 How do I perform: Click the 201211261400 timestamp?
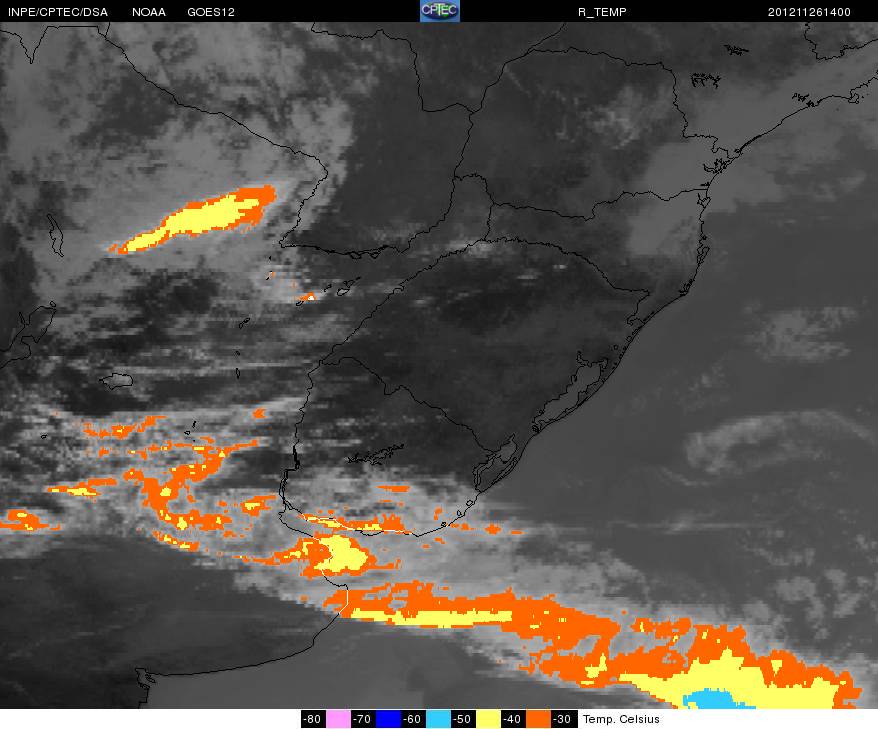click(809, 12)
